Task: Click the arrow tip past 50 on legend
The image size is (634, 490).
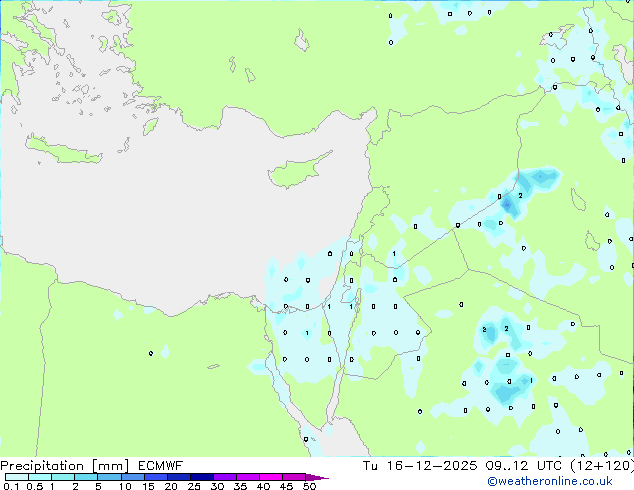Action: tap(317, 477)
